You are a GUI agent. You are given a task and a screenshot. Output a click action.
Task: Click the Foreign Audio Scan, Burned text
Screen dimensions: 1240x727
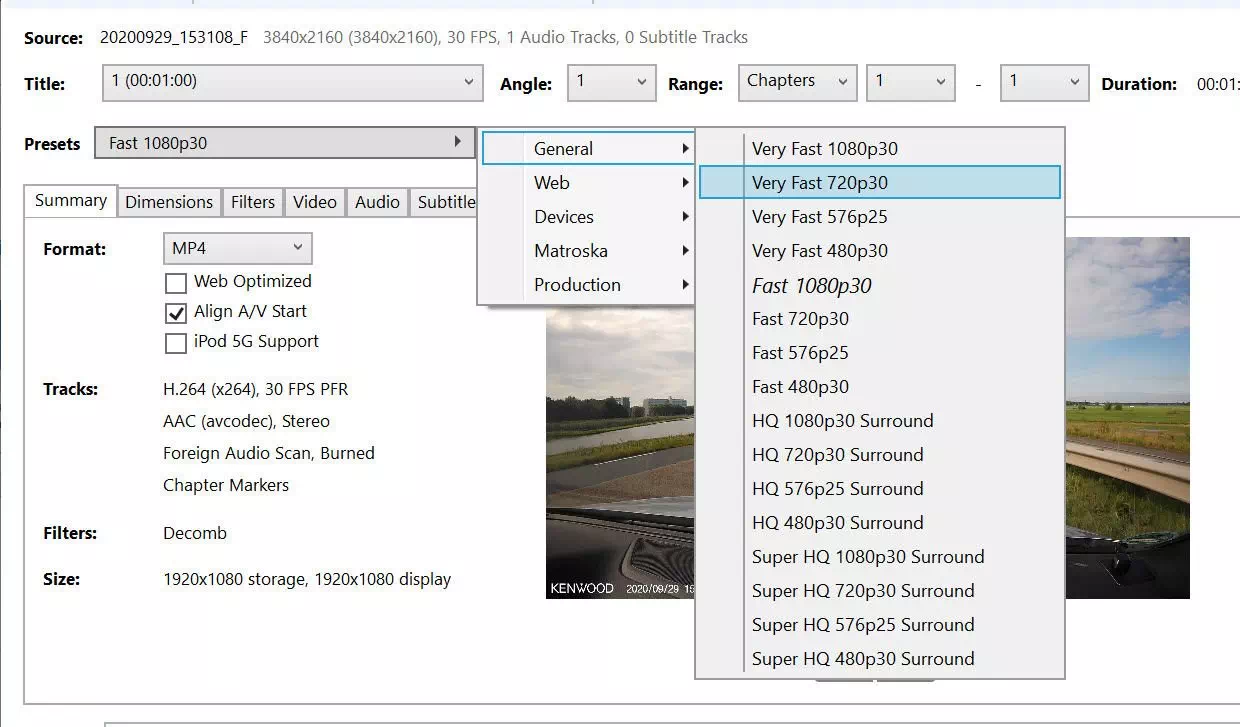point(269,453)
